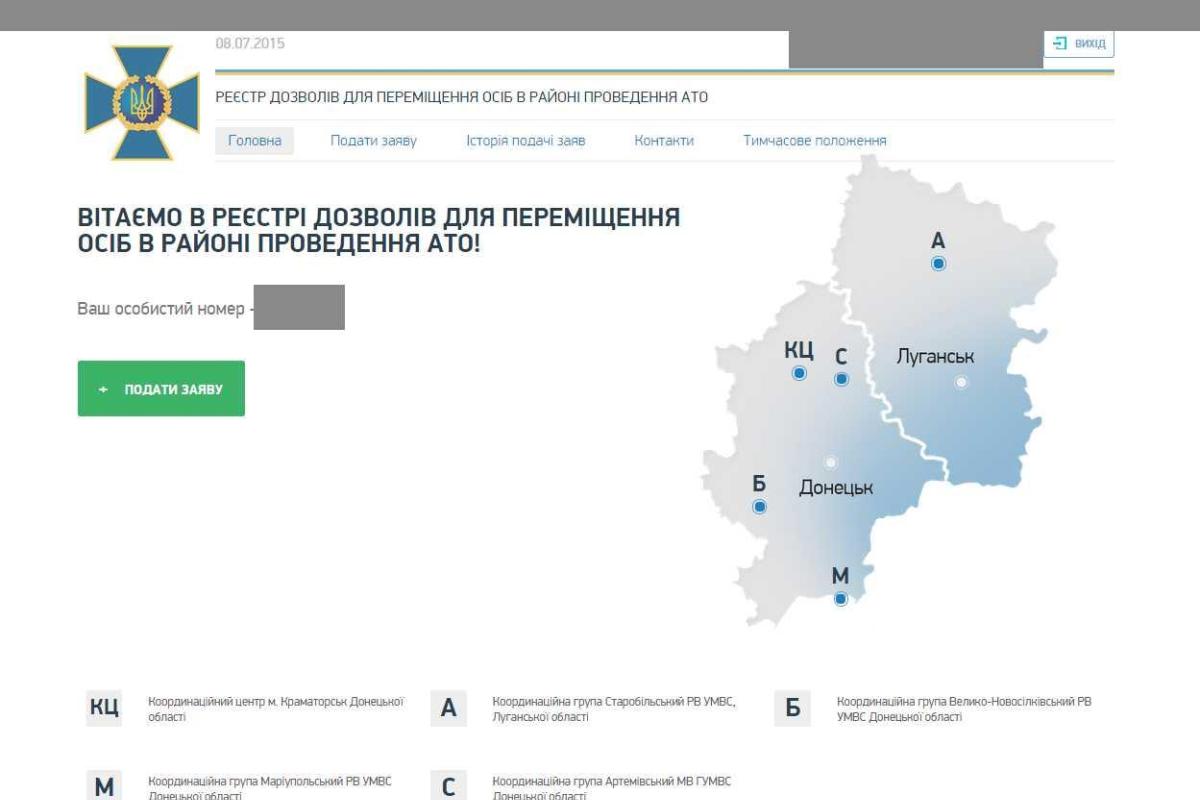Select the М marker dot on the map
The height and width of the screenshot is (800, 1200).
coord(841,599)
